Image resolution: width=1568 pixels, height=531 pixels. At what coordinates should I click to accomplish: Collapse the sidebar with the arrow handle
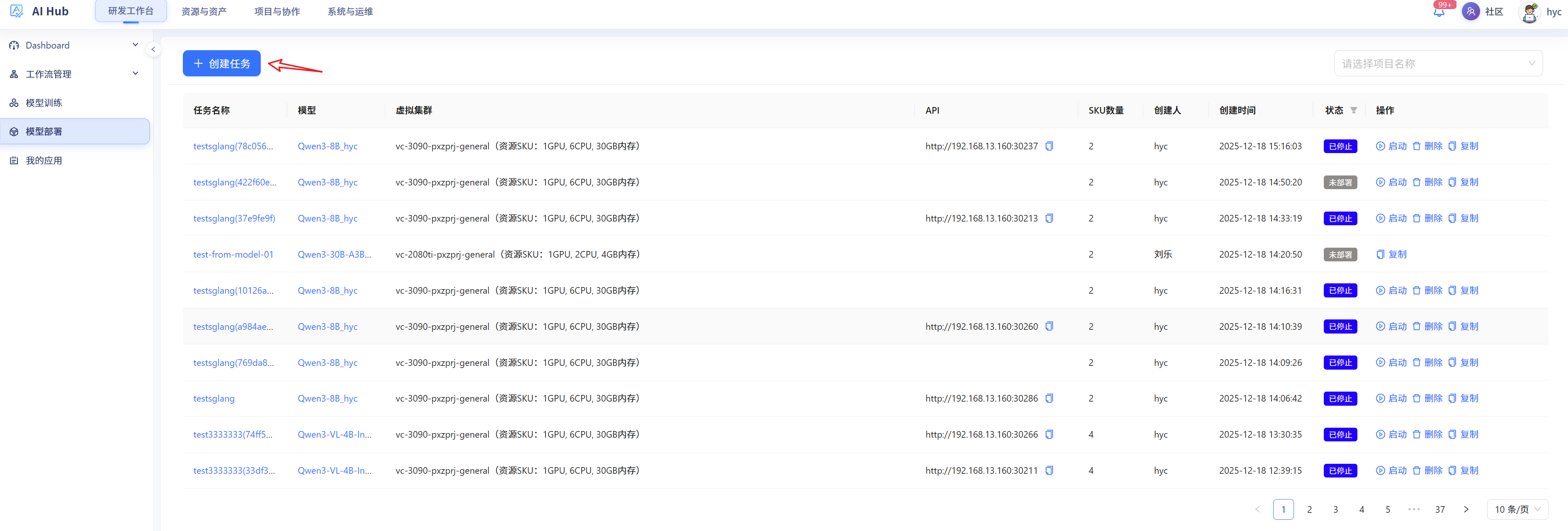(153, 49)
